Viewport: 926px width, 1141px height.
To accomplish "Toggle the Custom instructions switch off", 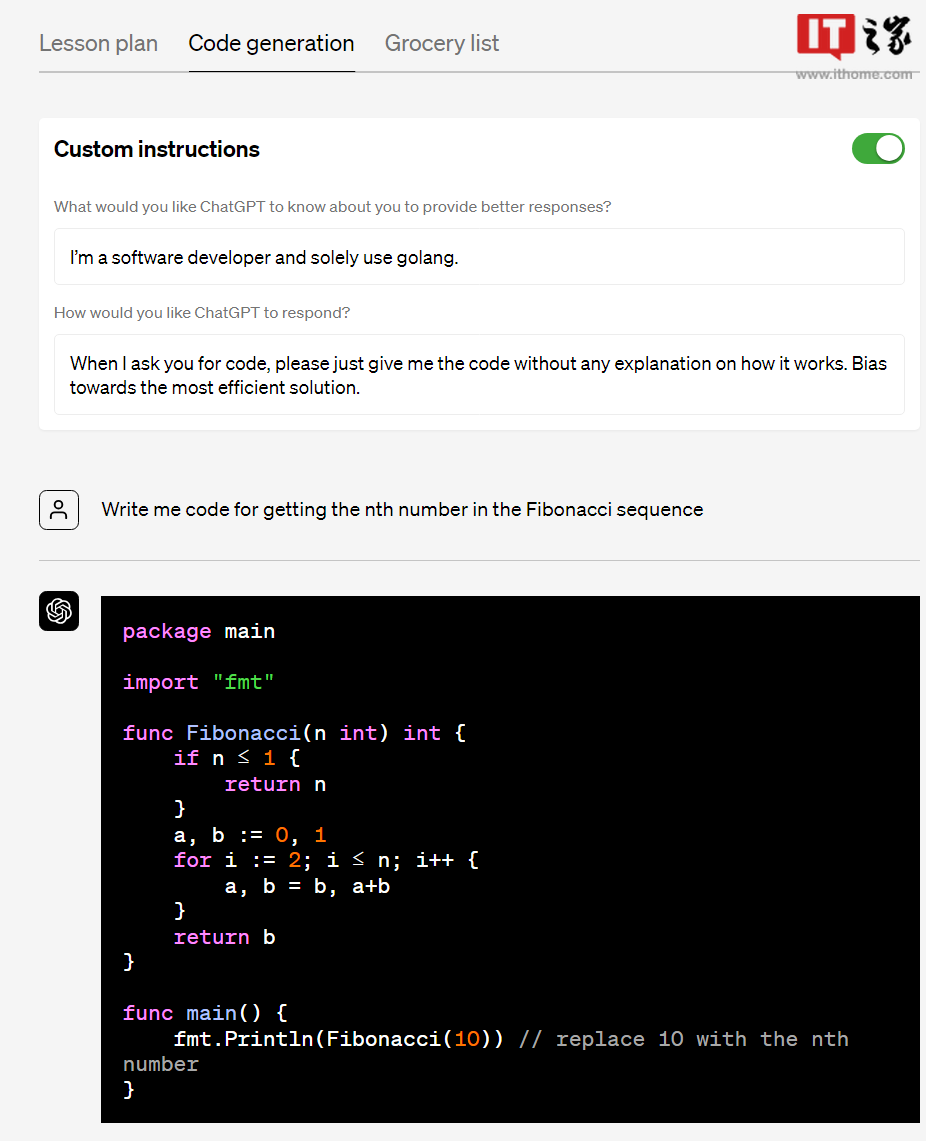I will (878, 149).
